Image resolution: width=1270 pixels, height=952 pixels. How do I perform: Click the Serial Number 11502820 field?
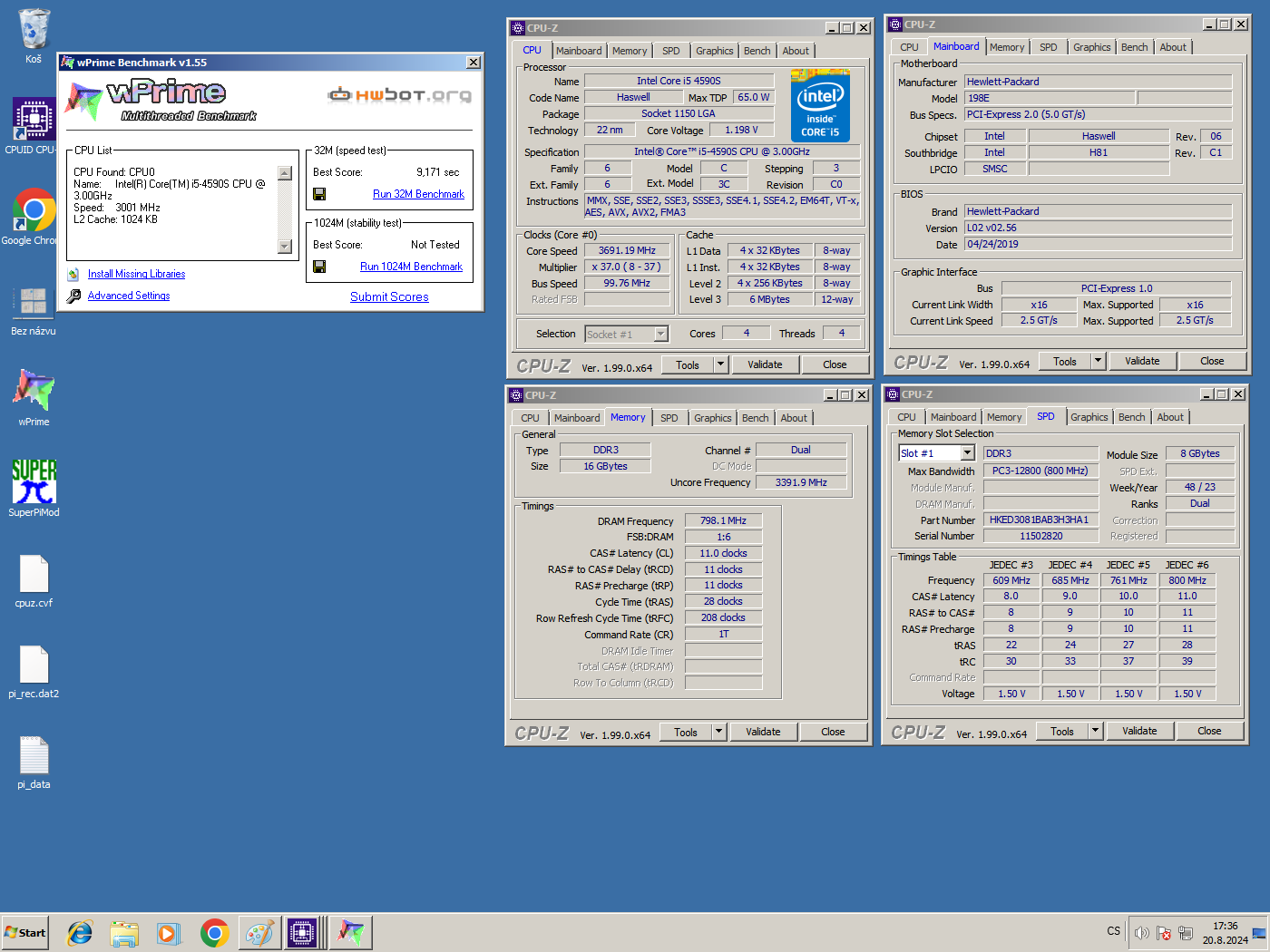(1040, 536)
